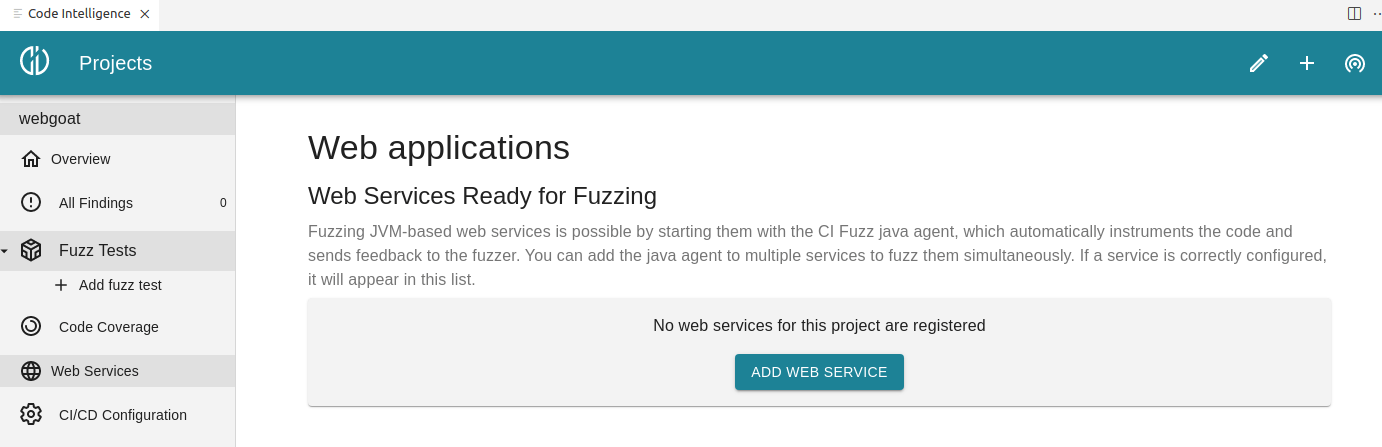Click the broadcast signal icon in header
This screenshot has height=447, width=1382.
tap(1355, 63)
